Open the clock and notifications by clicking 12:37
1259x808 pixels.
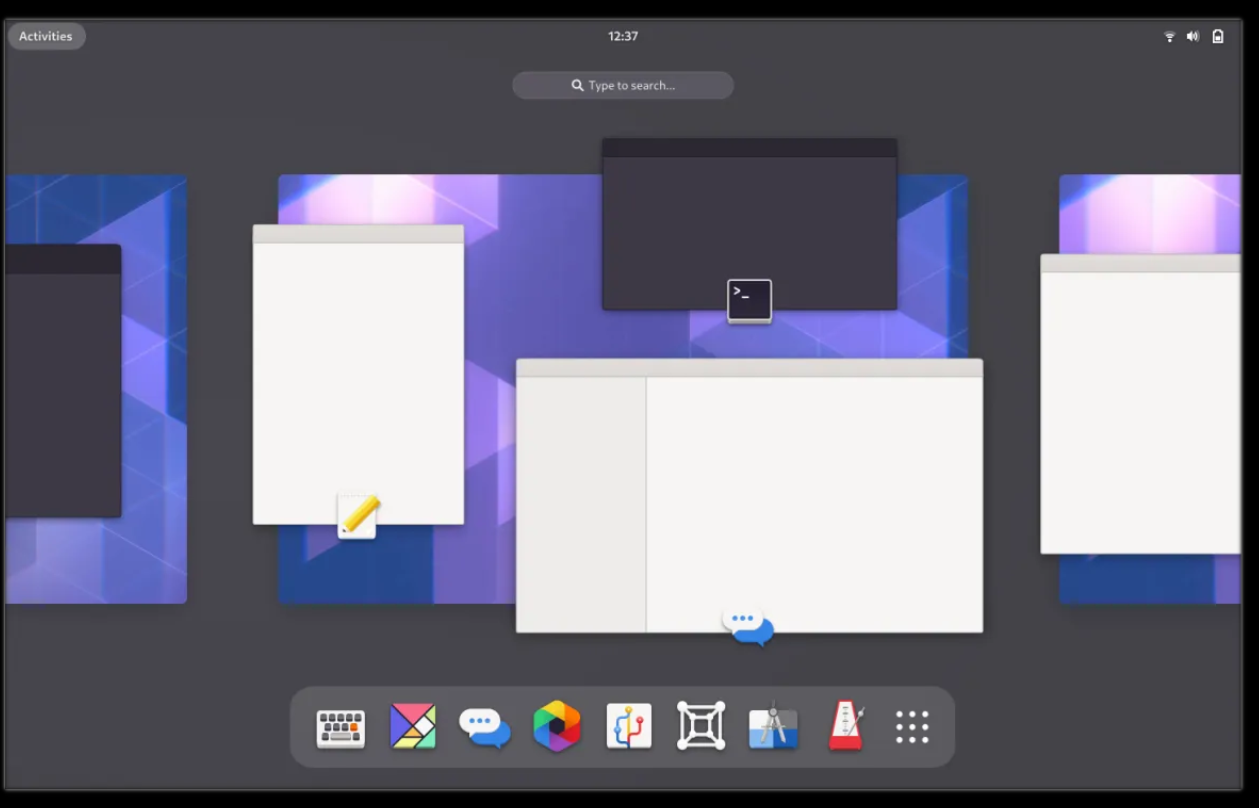tap(623, 36)
